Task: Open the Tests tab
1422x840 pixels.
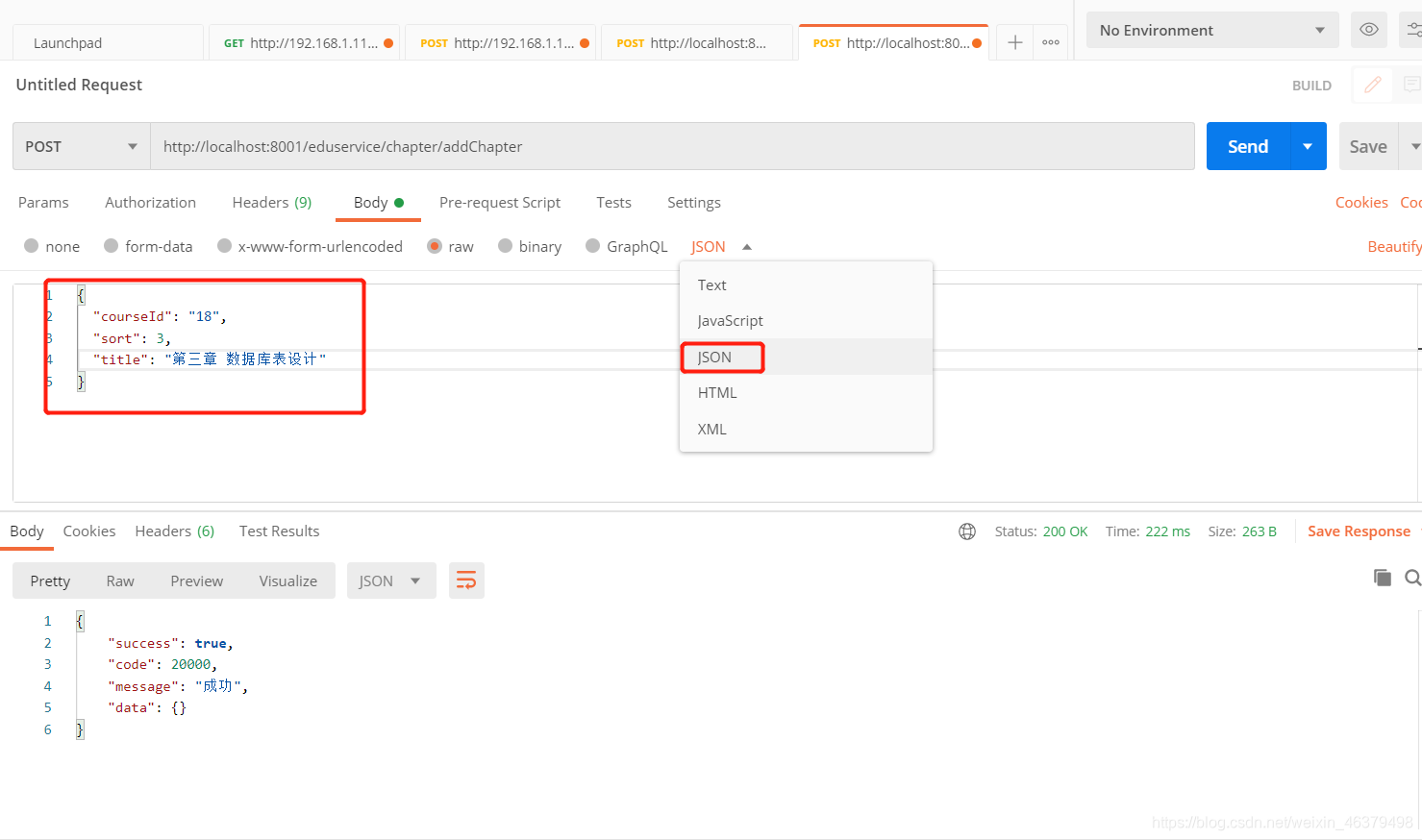Action: coord(613,202)
